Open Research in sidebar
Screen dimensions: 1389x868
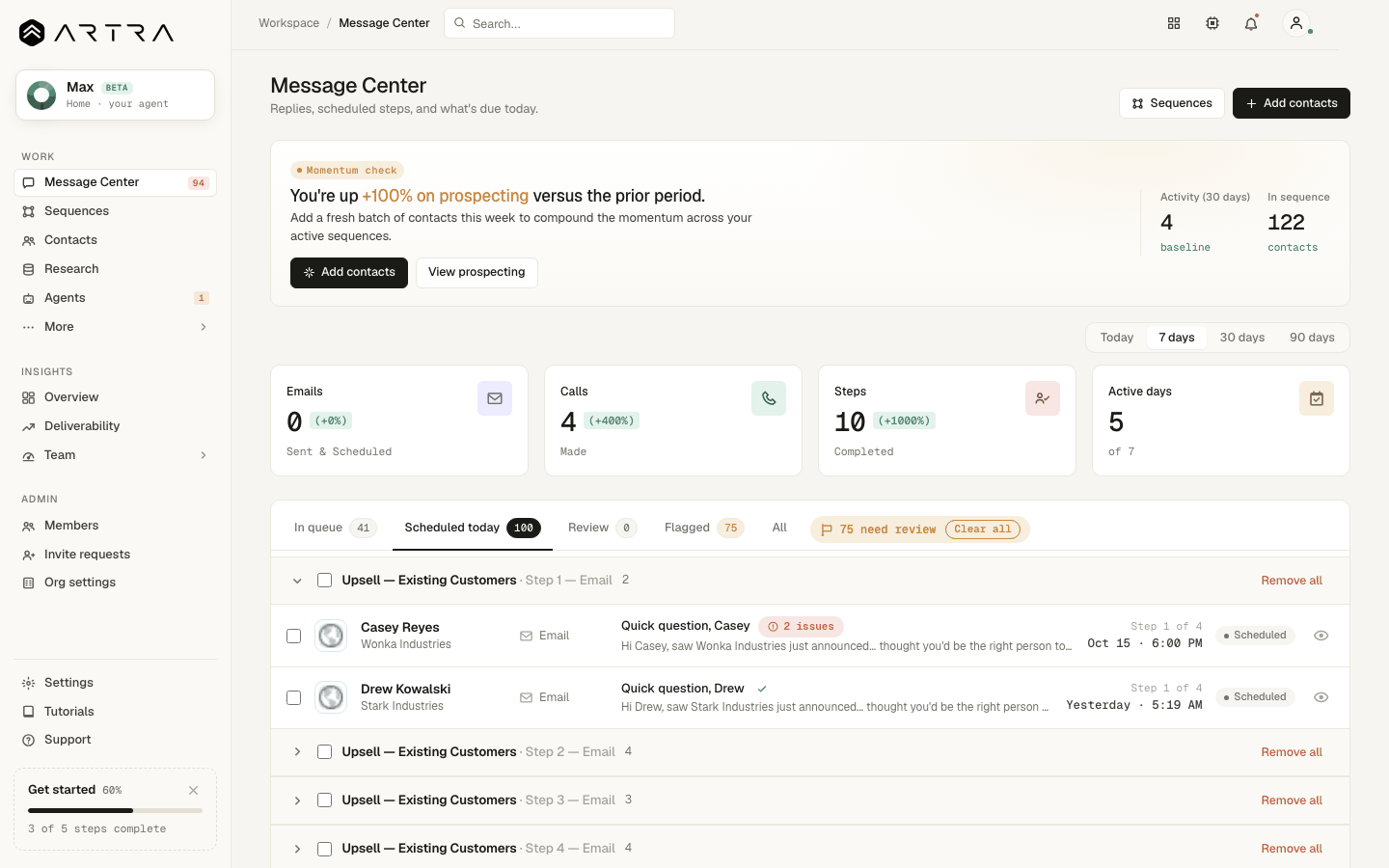[115, 269]
